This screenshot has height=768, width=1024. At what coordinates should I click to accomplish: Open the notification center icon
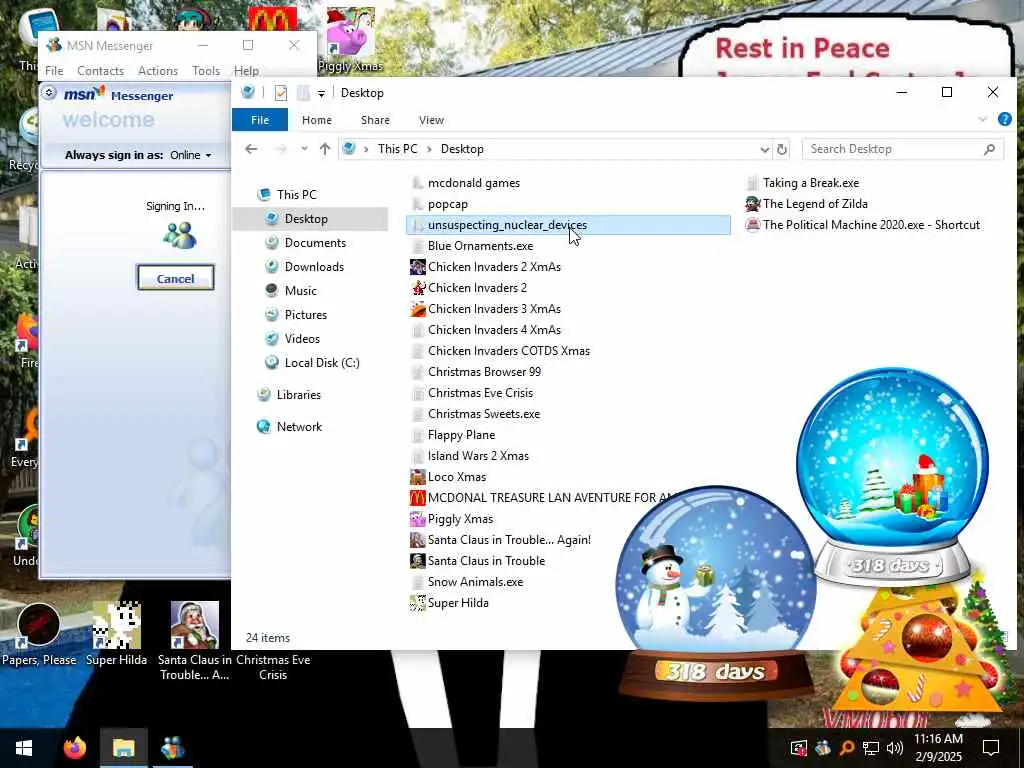click(991, 748)
